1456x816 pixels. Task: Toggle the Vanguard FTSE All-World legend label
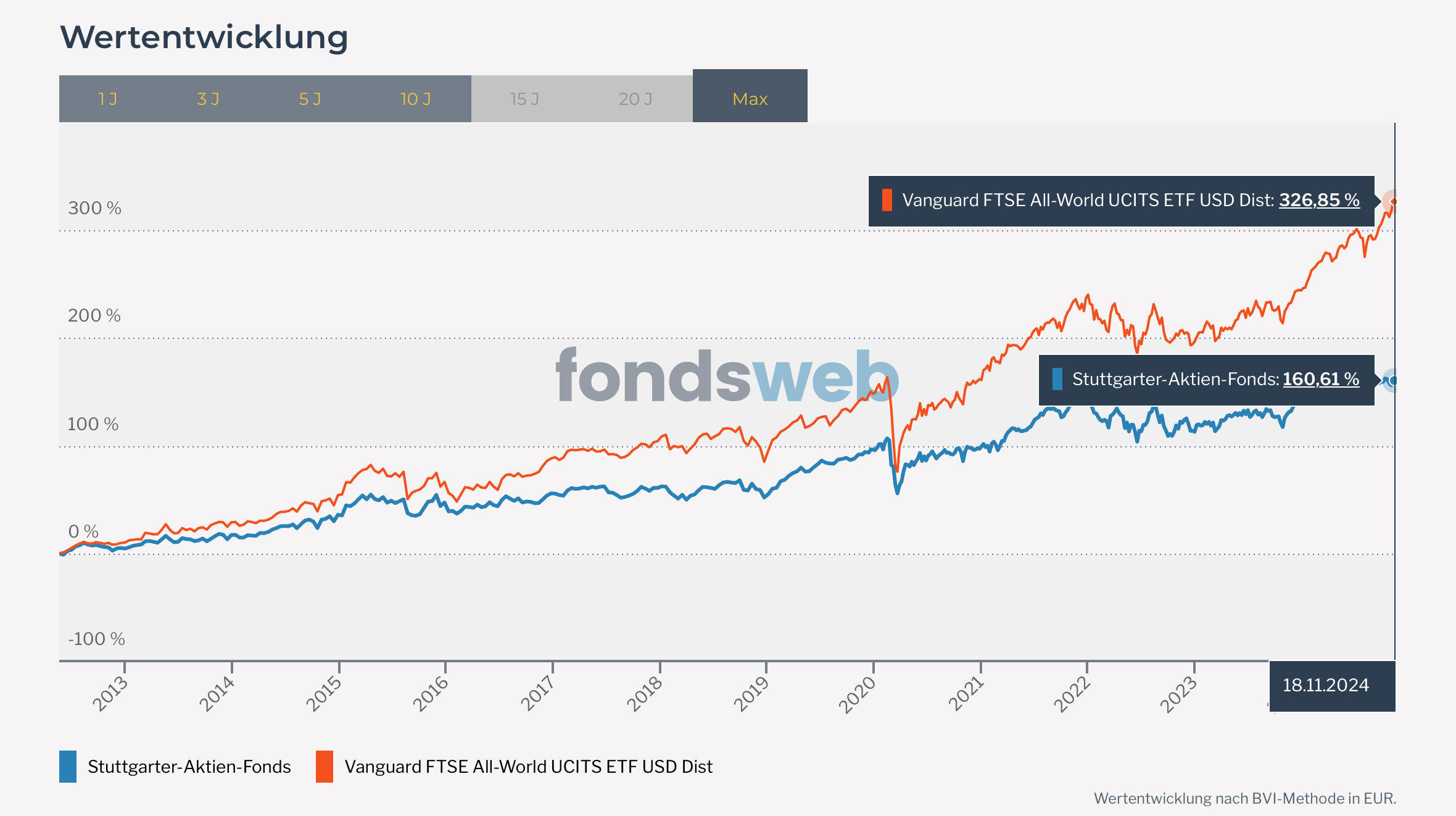pyautogui.click(x=528, y=766)
